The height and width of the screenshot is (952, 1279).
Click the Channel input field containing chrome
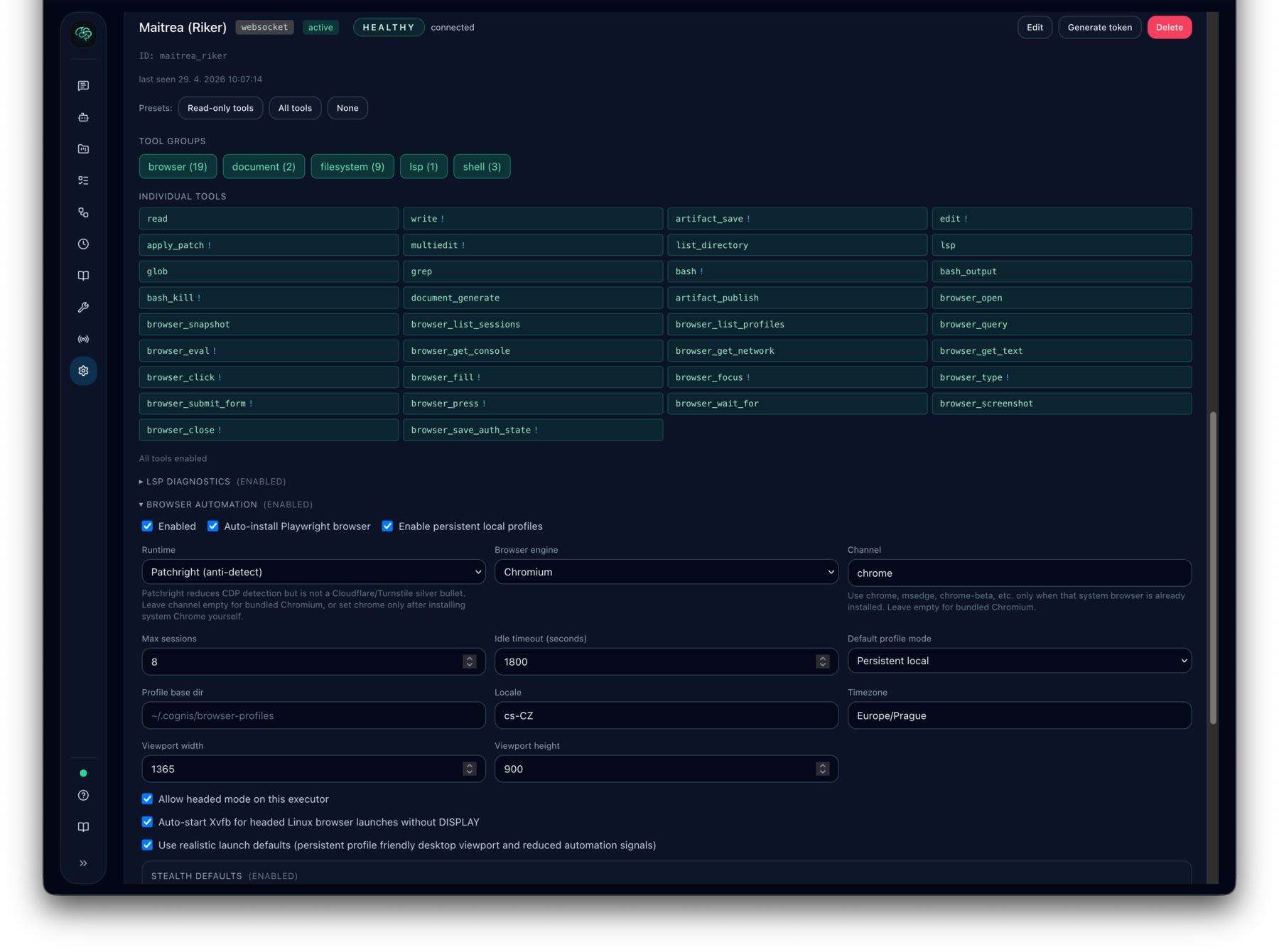point(1019,573)
